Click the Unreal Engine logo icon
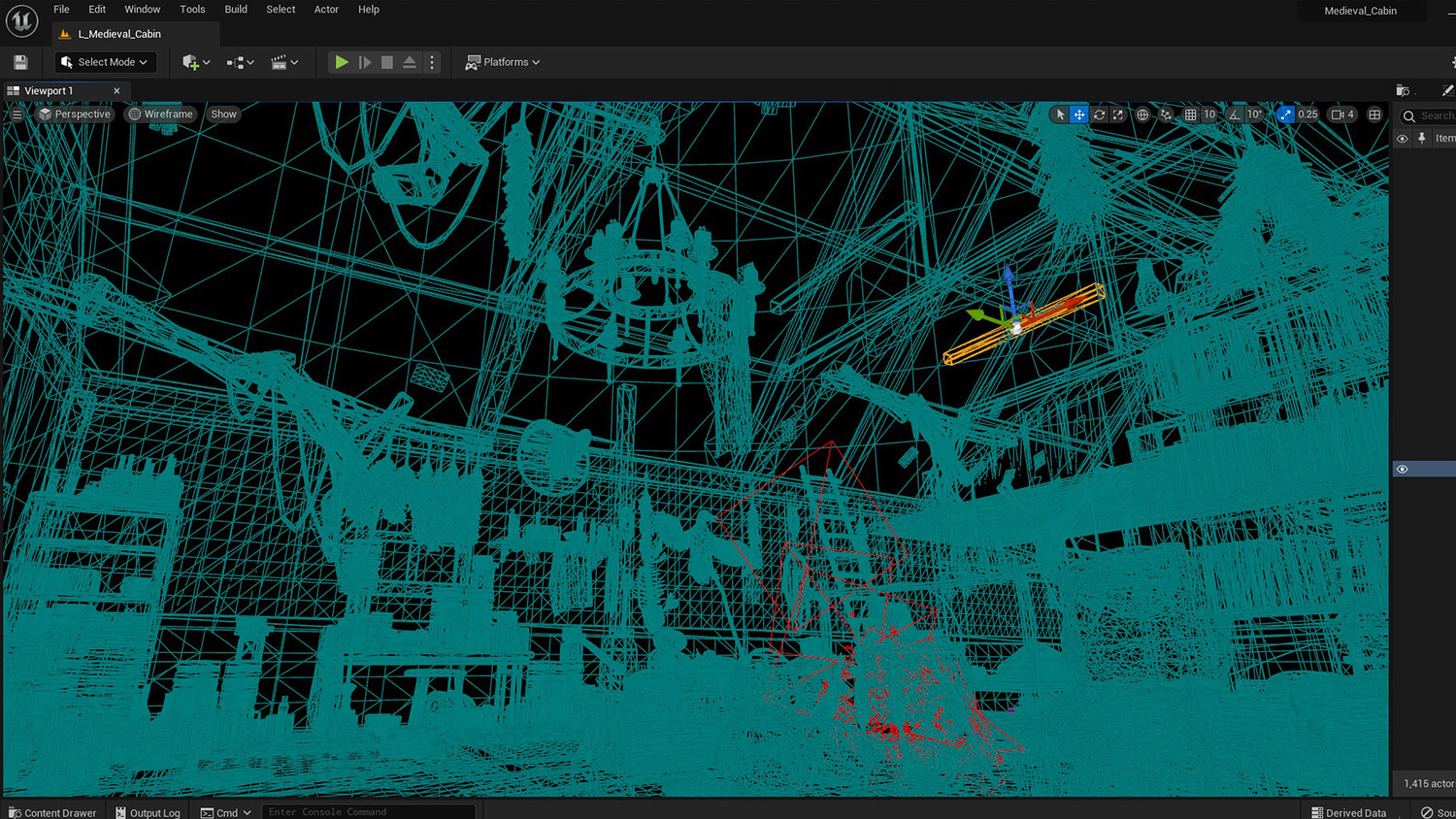Screen dimensions: 1456x819 tap(21, 20)
